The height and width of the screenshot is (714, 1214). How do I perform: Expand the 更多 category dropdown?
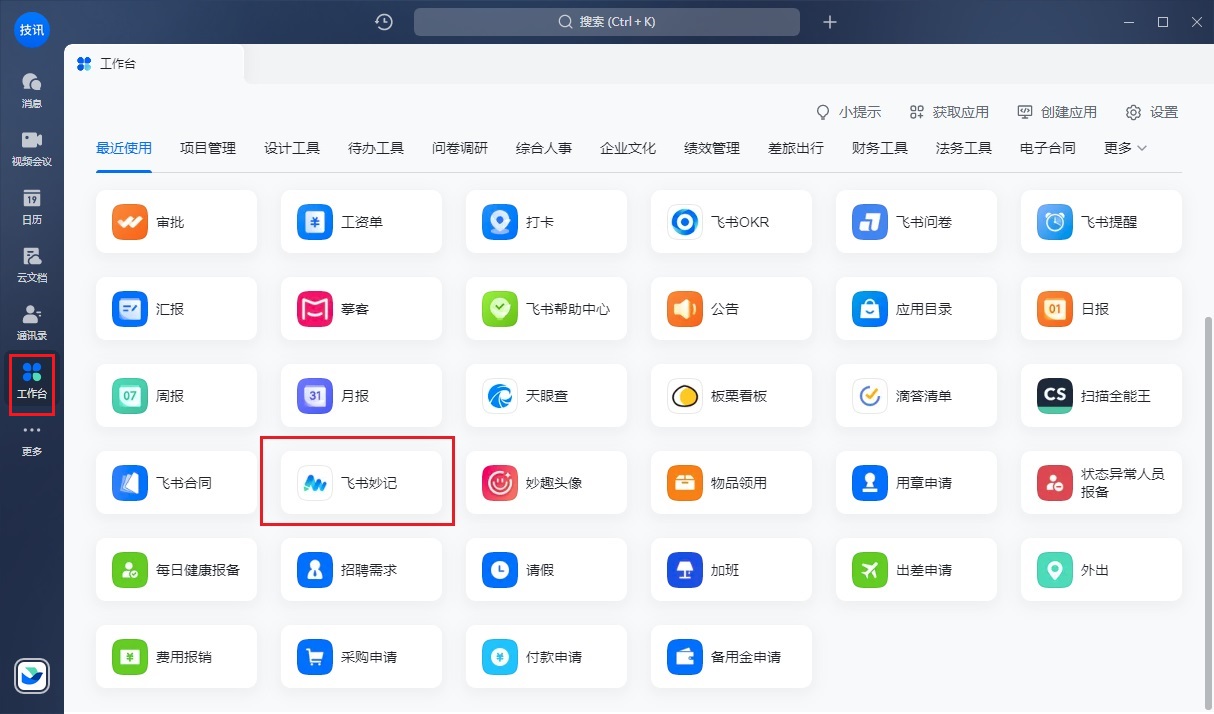pos(1122,147)
